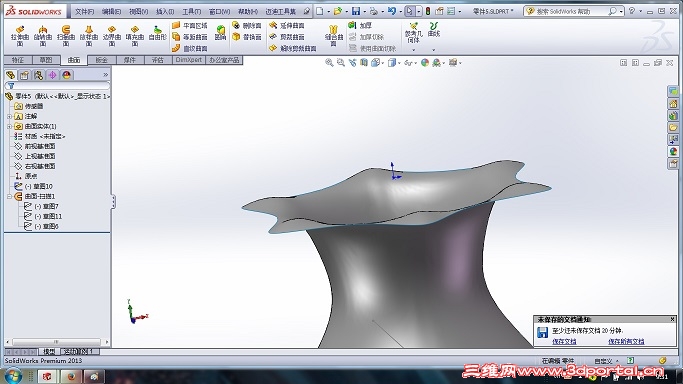Expand the 曲面实体(1) folder
The width and height of the screenshot is (683, 384).
coord(10,126)
